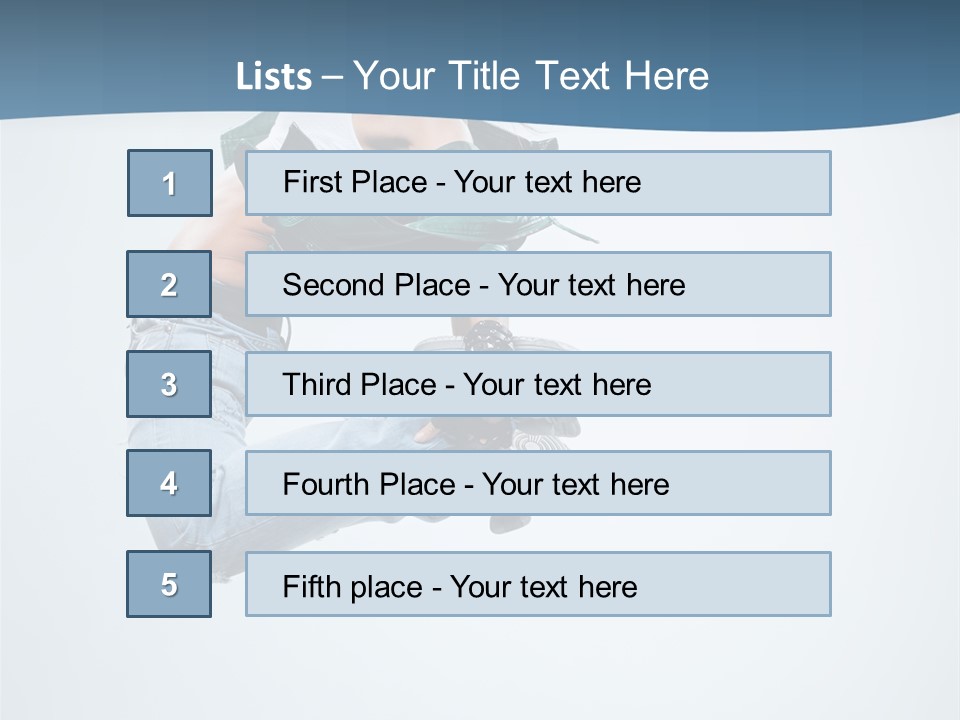
Task: Select the 'Your Title Text Here' heading
Action: [531, 76]
